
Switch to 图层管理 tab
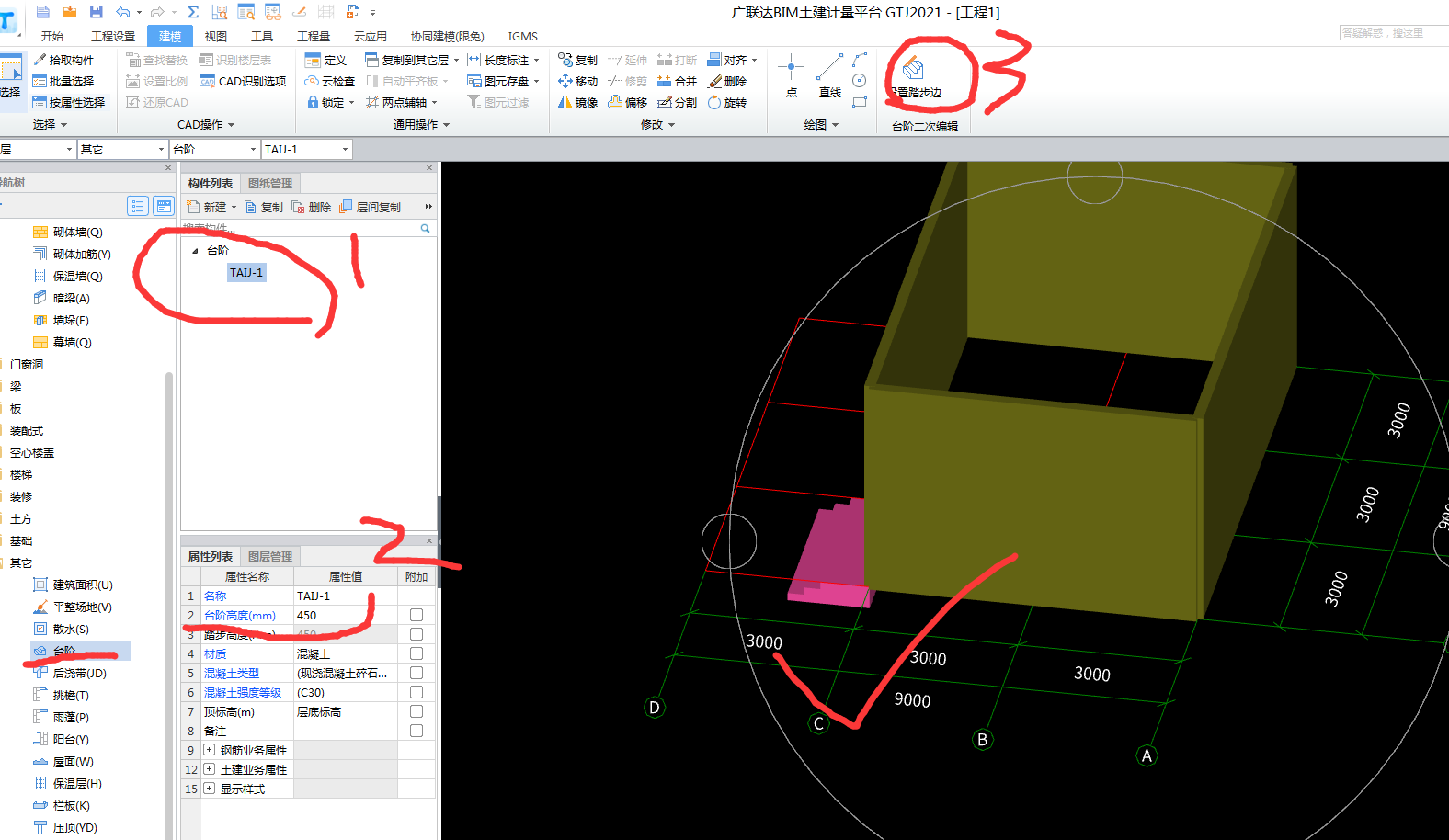270,556
